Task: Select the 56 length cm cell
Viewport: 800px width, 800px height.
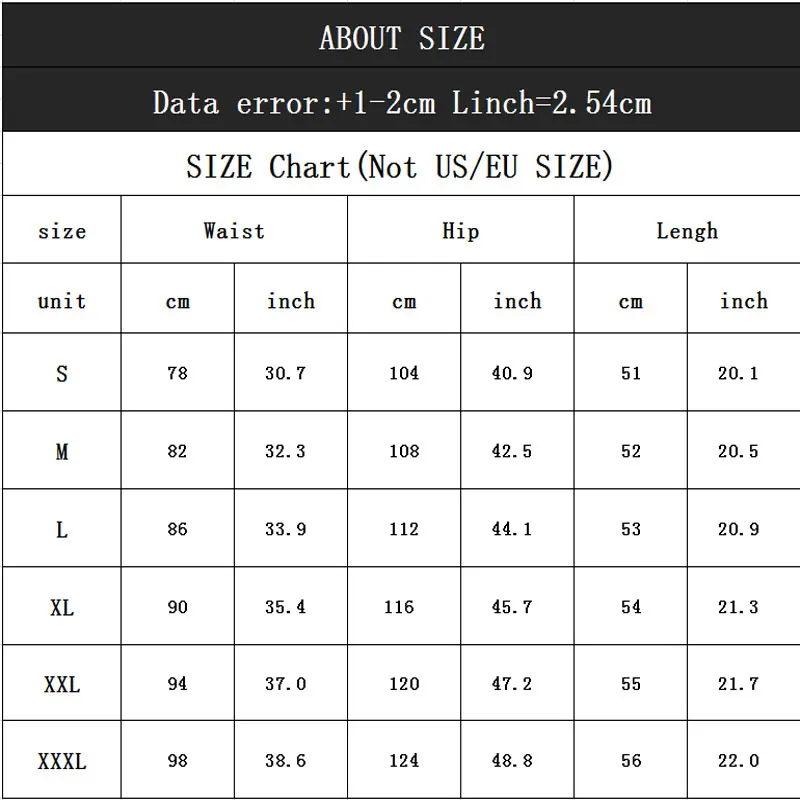Action: point(631,762)
